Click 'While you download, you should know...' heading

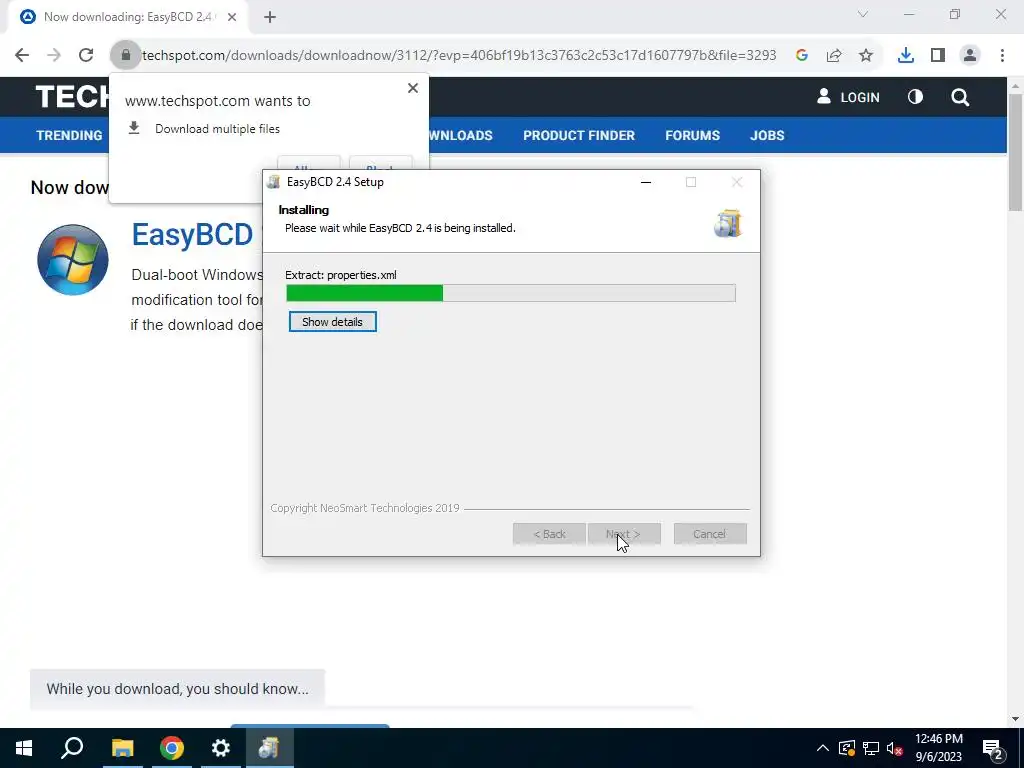(x=178, y=689)
